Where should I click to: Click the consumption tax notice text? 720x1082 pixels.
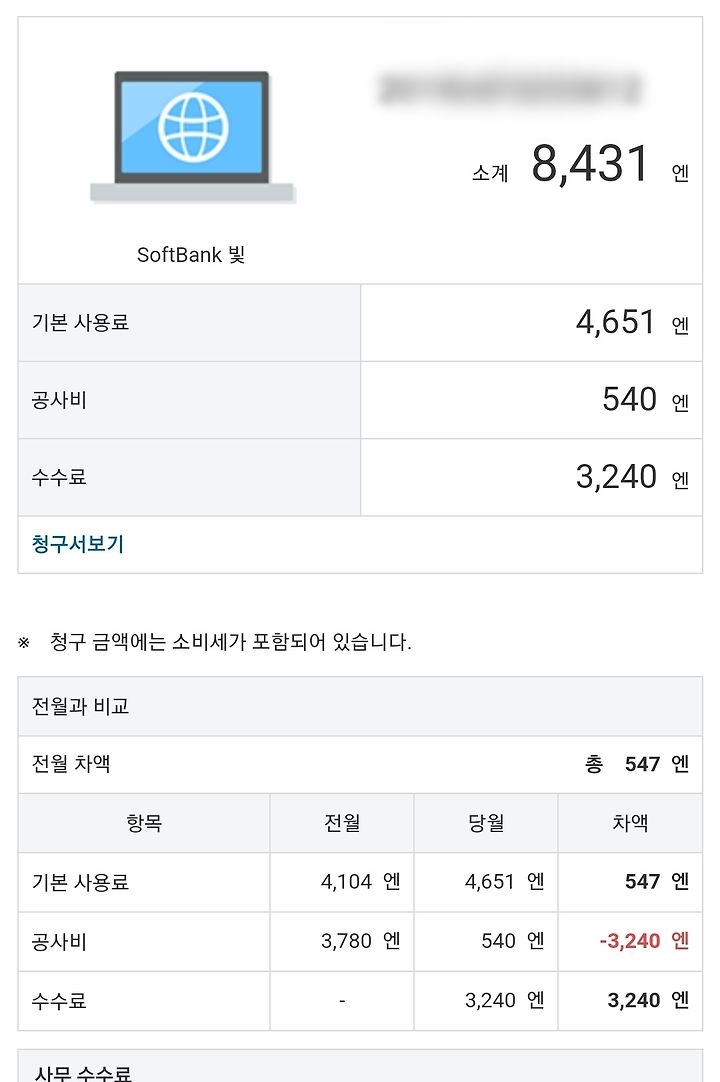point(231,642)
